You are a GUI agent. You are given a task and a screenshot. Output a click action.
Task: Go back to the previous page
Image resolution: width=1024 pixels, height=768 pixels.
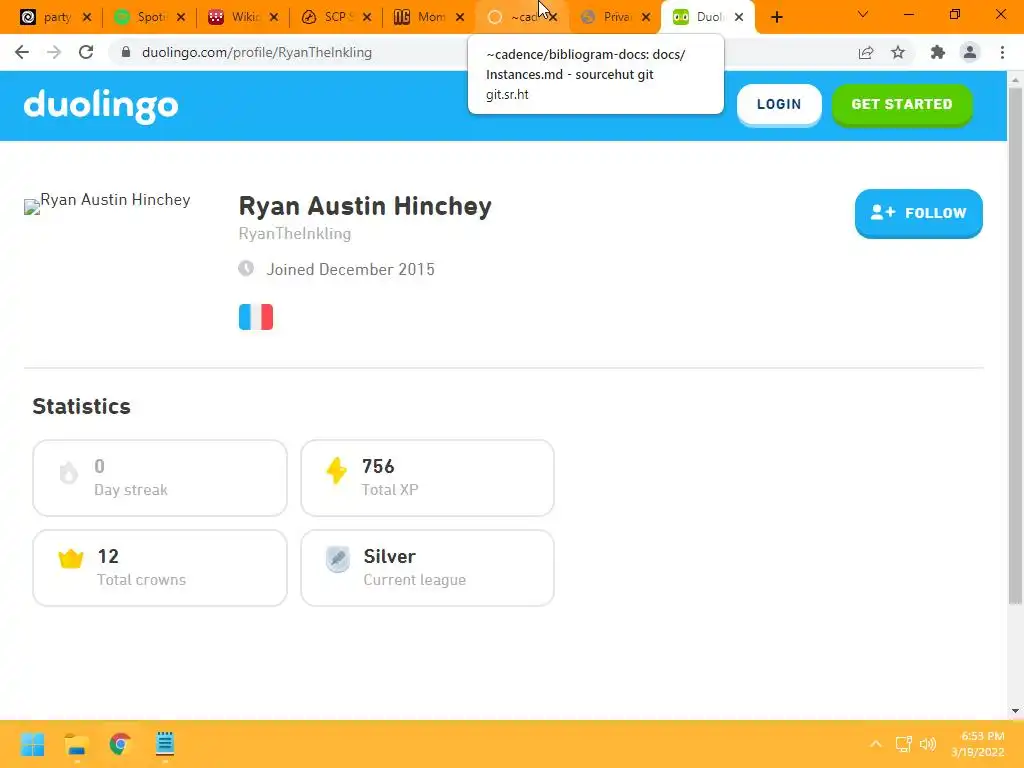pos(22,52)
